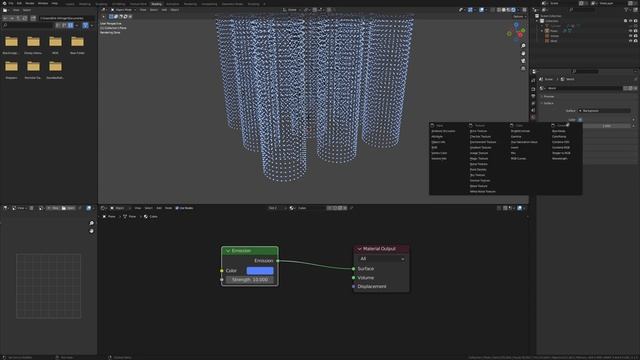Choose ColorRamp from the Converter column
The width and height of the screenshot is (640, 360).
click(559, 136)
